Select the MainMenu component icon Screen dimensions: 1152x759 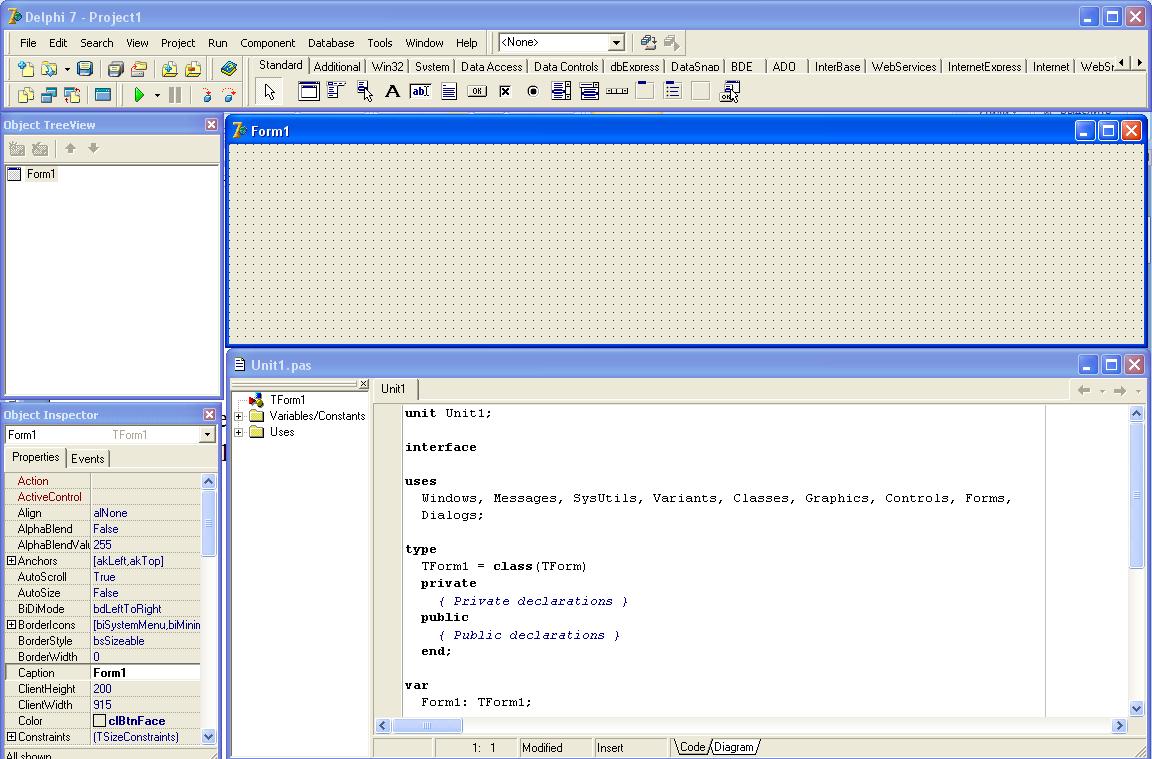[x=336, y=92]
